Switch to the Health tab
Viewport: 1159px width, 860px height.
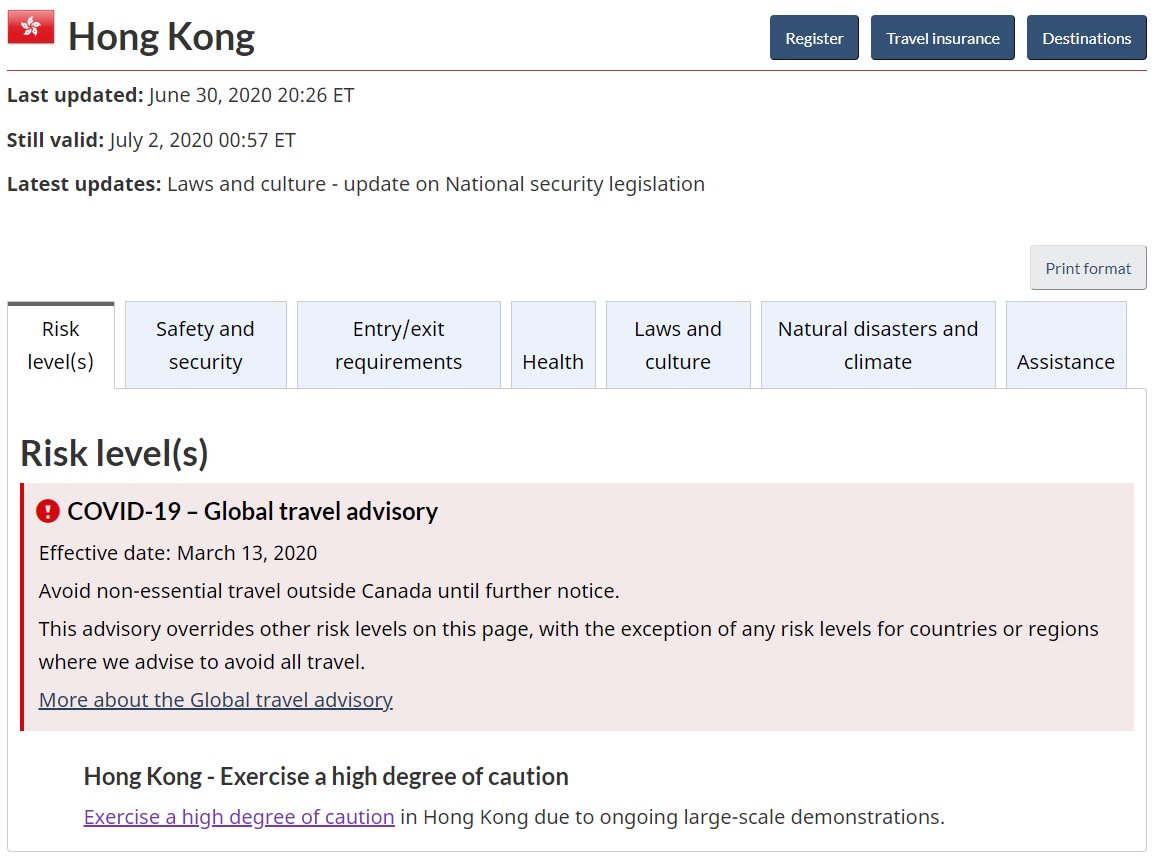553,345
